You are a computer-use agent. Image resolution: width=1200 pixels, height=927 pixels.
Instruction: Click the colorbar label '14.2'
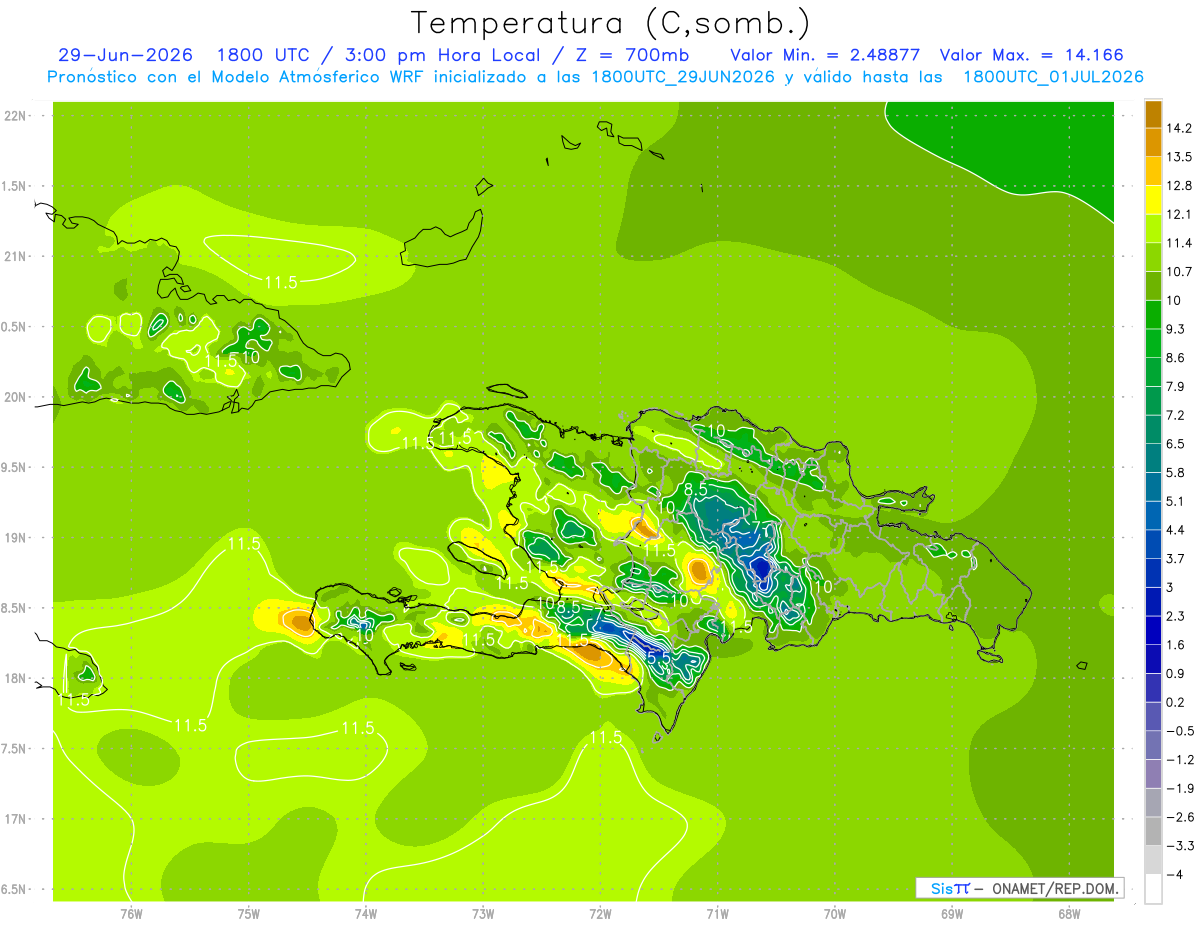1180,128
